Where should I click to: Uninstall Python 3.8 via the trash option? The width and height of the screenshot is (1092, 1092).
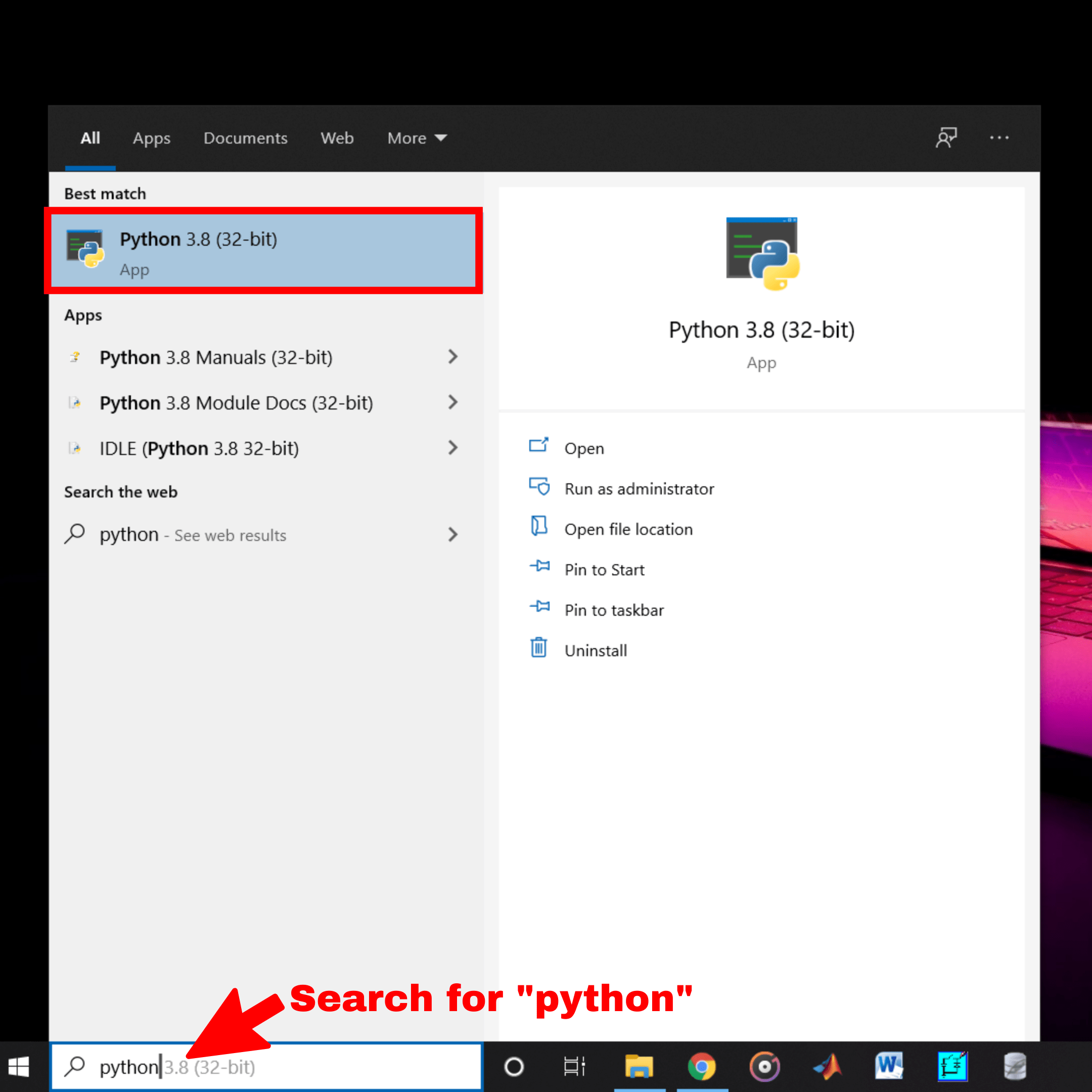(x=595, y=650)
